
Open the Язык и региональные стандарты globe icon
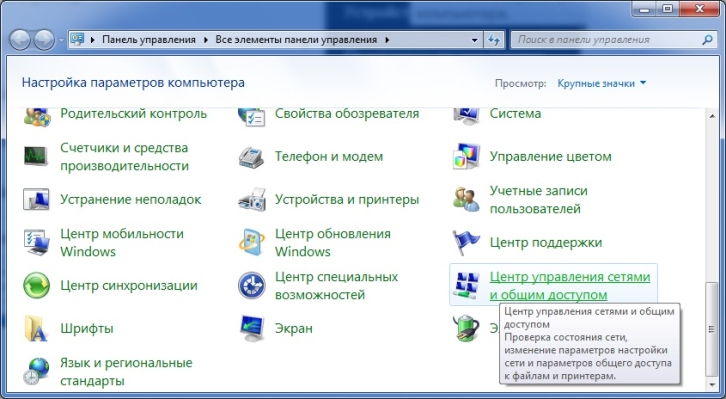[x=36, y=372]
